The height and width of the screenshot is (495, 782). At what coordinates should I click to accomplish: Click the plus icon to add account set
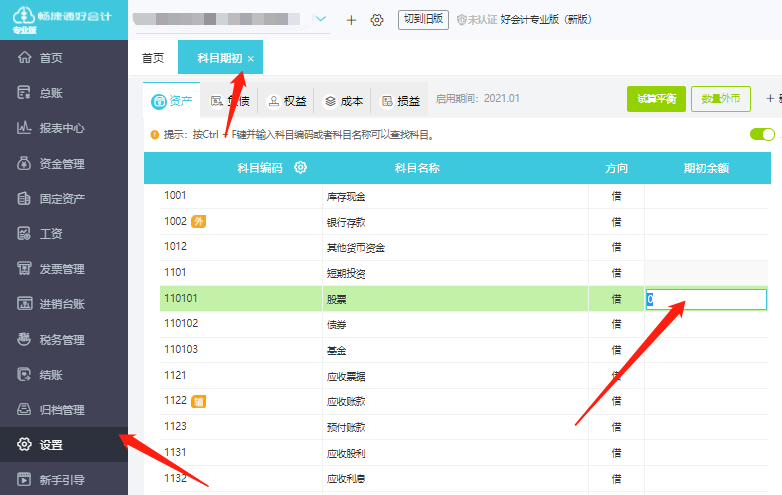(x=351, y=20)
